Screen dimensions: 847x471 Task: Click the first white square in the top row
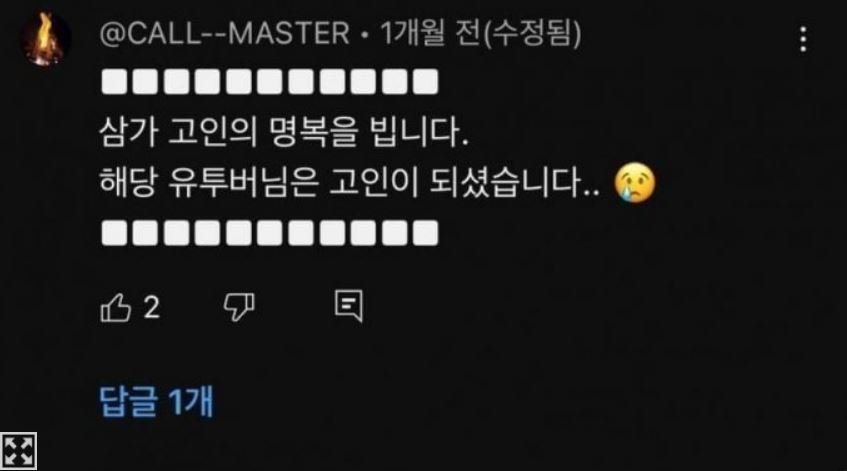[115, 82]
